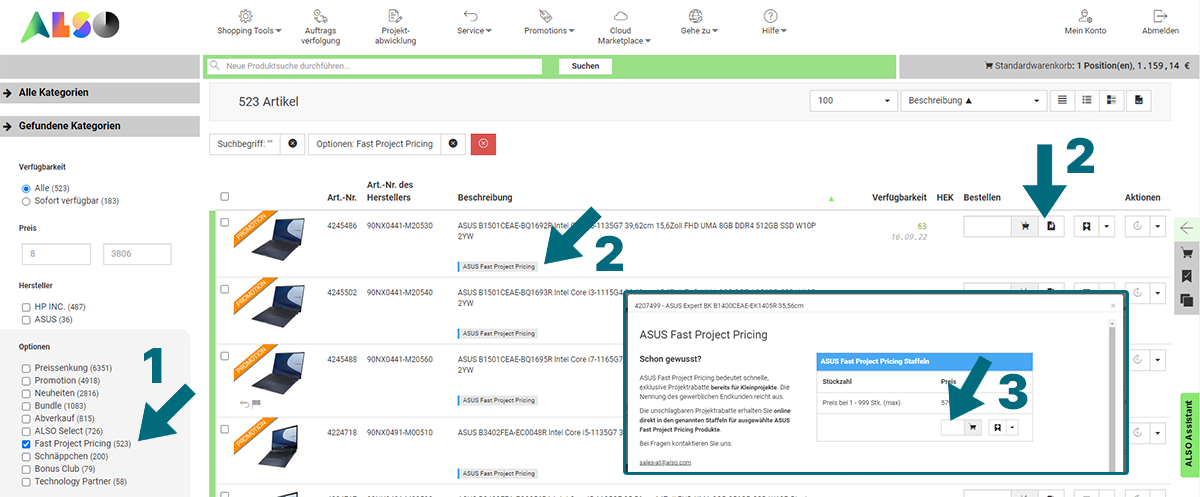
Task: Add article 4245486 to cart icon
Action: (1024, 226)
